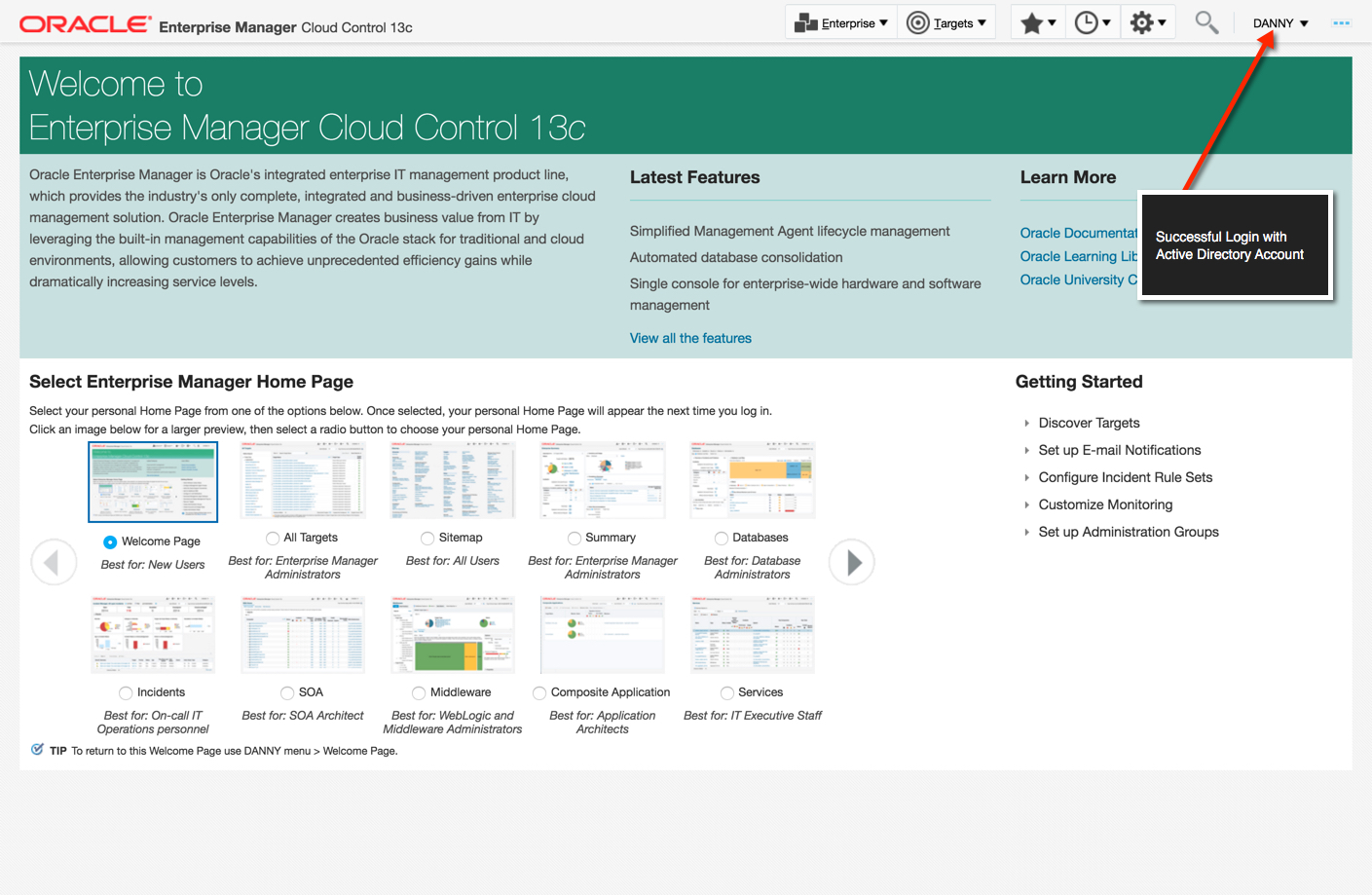
Task: Select the All Targets radio button
Action: click(273, 539)
